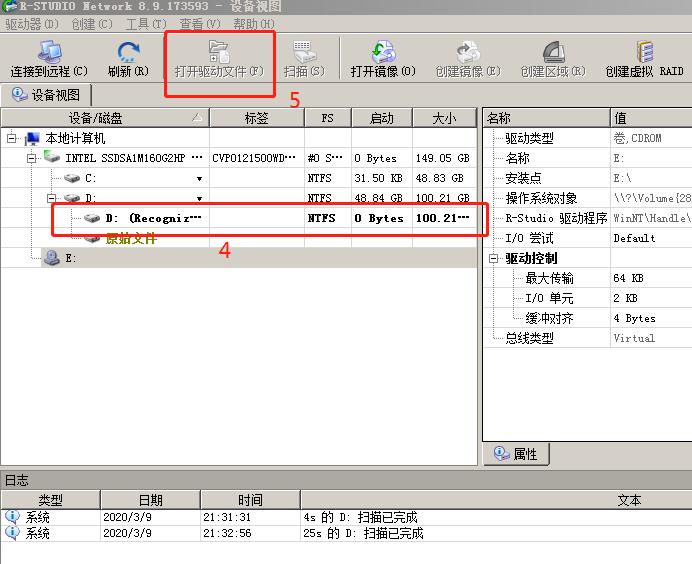Click the 149.05 GB size cell
Image resolution: width=692 pixels, height=564 pixels.
pos(443,158)
